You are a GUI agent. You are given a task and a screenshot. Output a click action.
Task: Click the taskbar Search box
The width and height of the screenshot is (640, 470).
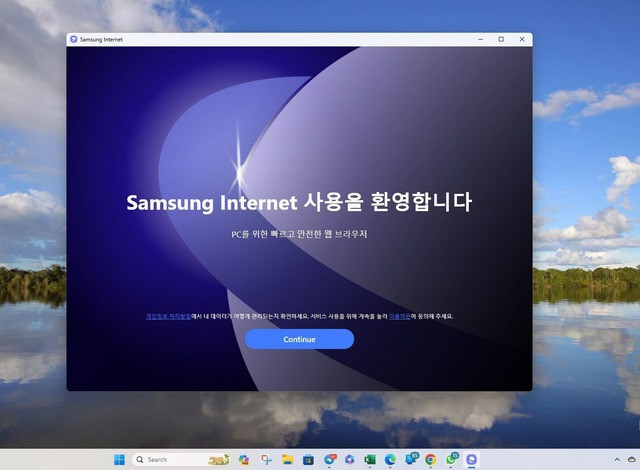(181, 460)
